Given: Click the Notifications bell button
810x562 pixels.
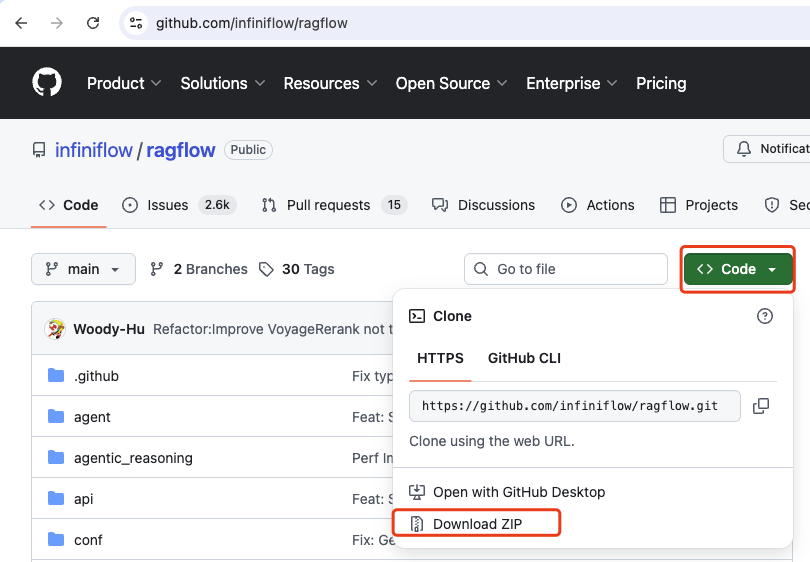Looking at the screenshot, I should point(767,149).
